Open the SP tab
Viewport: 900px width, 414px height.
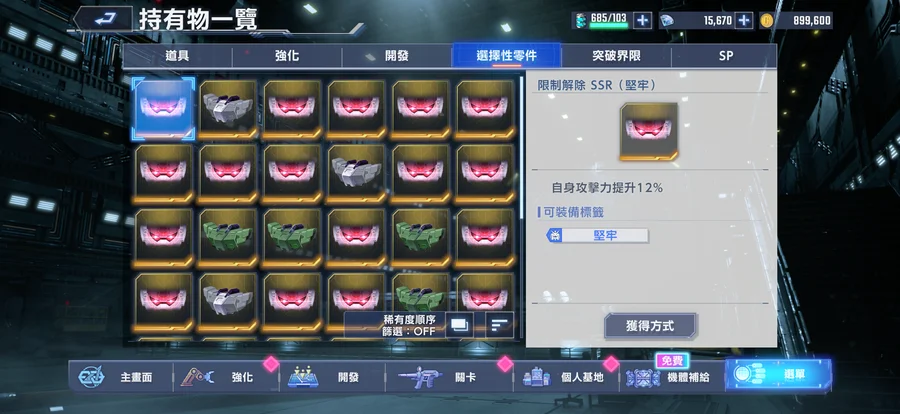tap(724, 56)
